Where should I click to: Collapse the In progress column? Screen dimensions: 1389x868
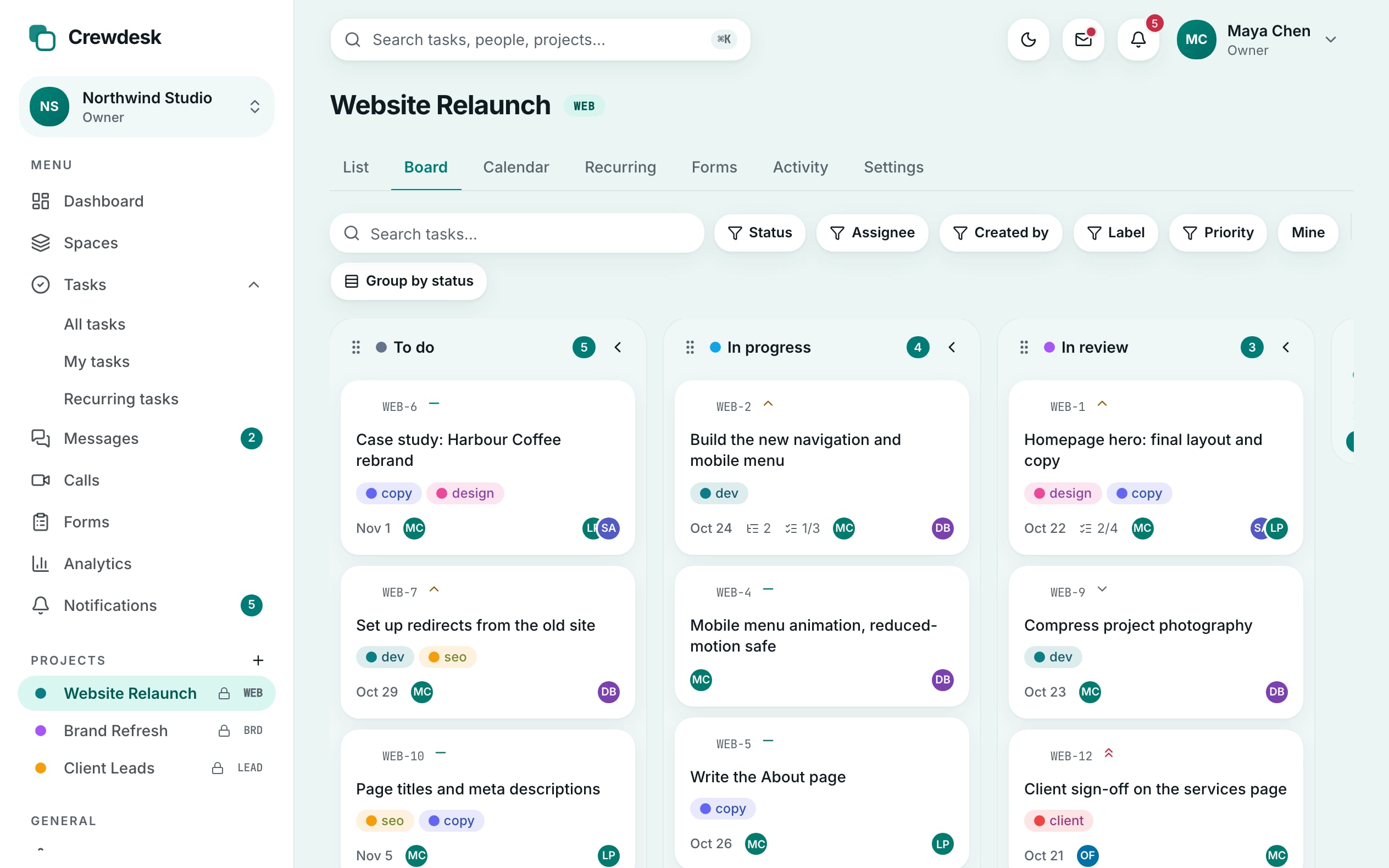952,347
